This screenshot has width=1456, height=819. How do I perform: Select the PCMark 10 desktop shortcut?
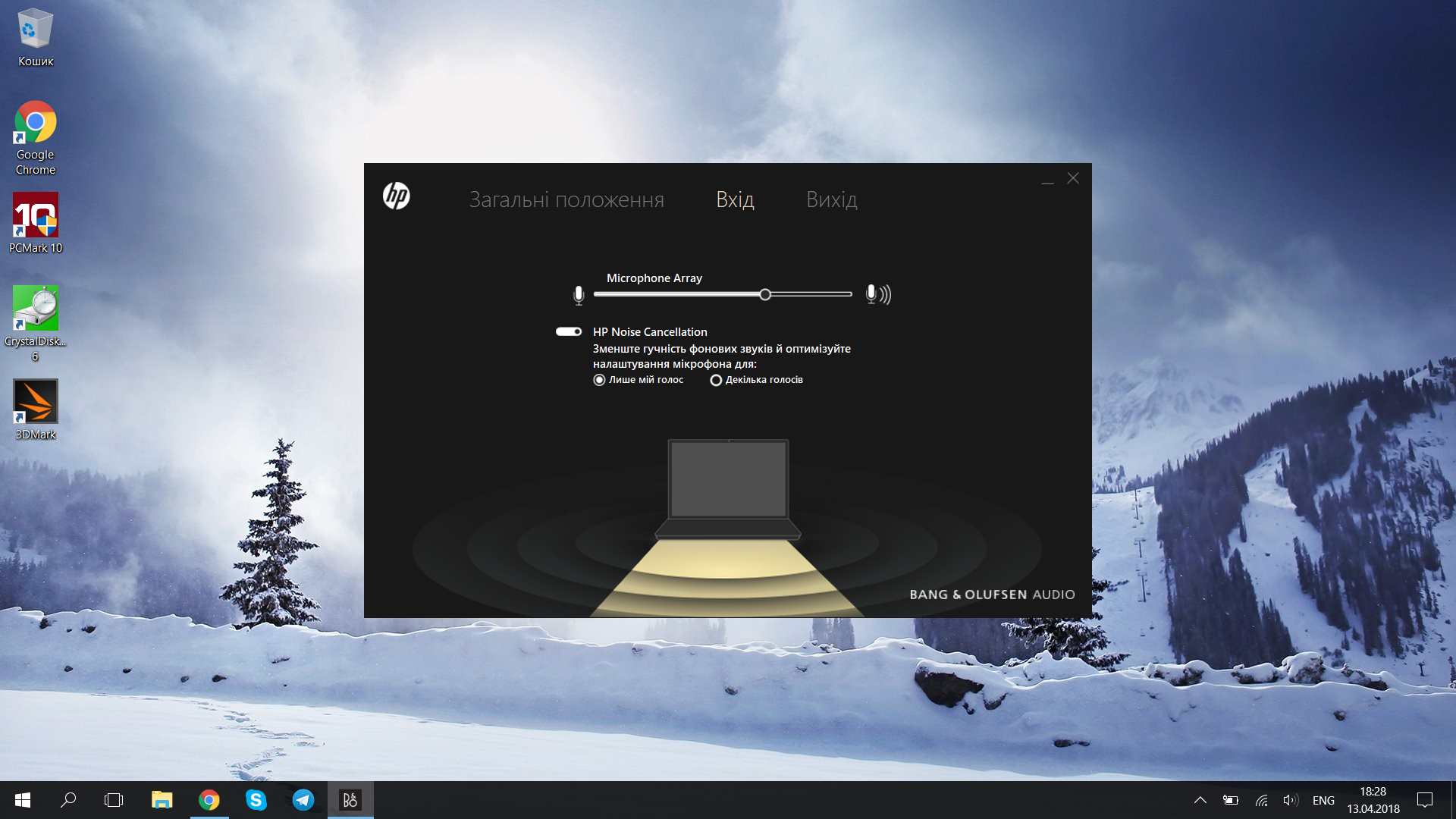36,223
